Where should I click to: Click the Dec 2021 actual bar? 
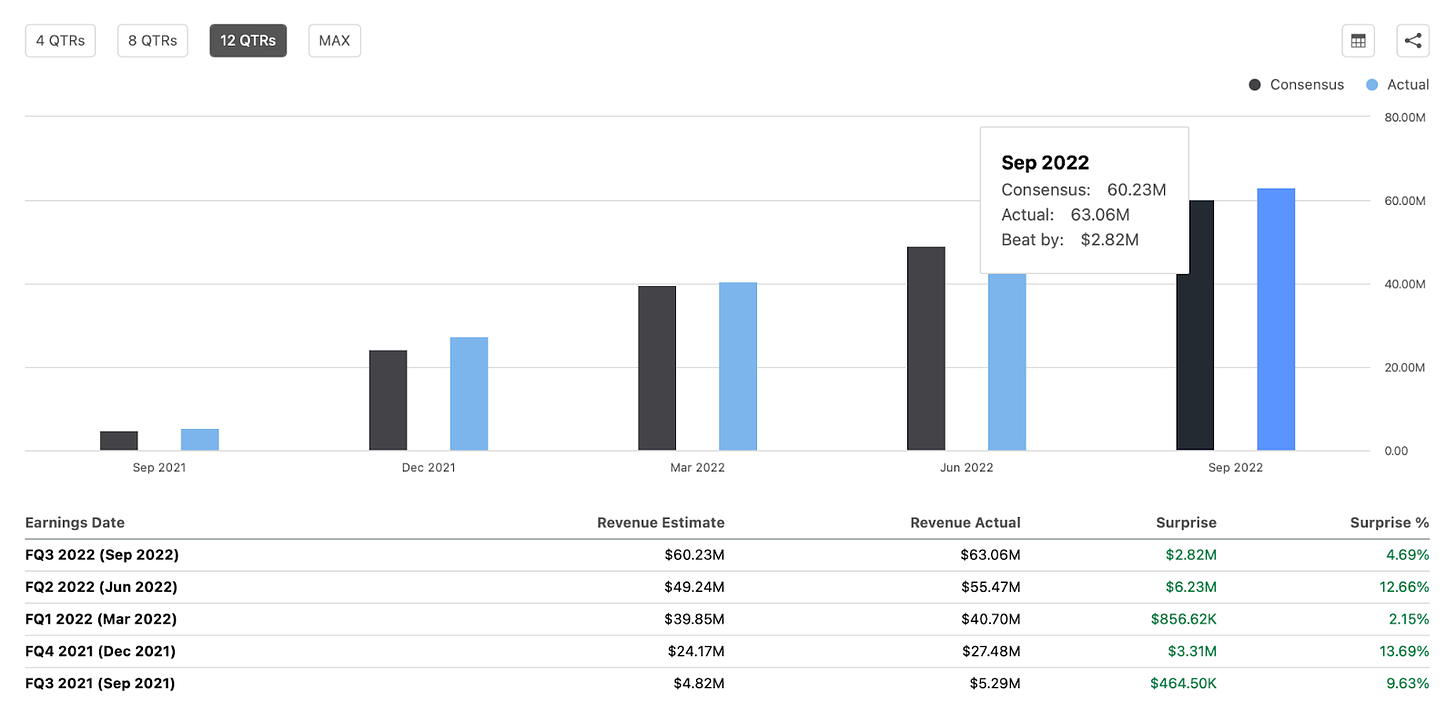tap(469, 394)
